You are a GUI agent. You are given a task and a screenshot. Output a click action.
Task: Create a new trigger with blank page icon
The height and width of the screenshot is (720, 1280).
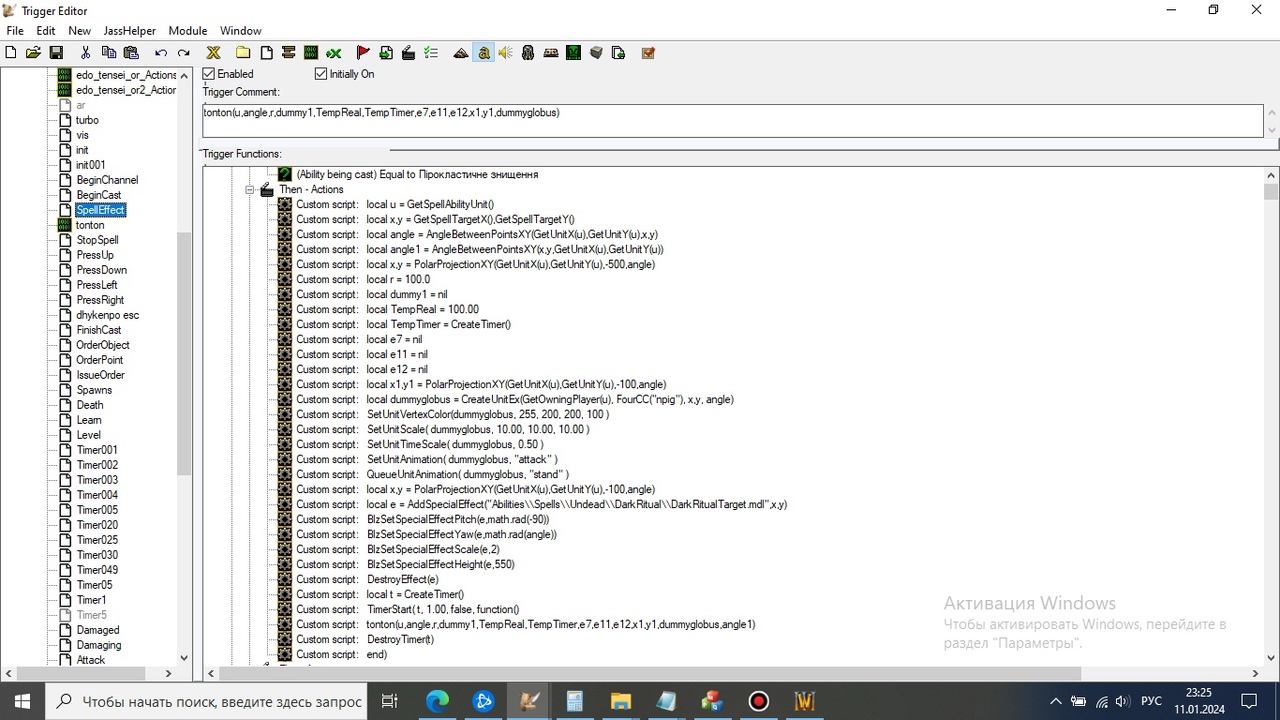[x=266, y=53]
